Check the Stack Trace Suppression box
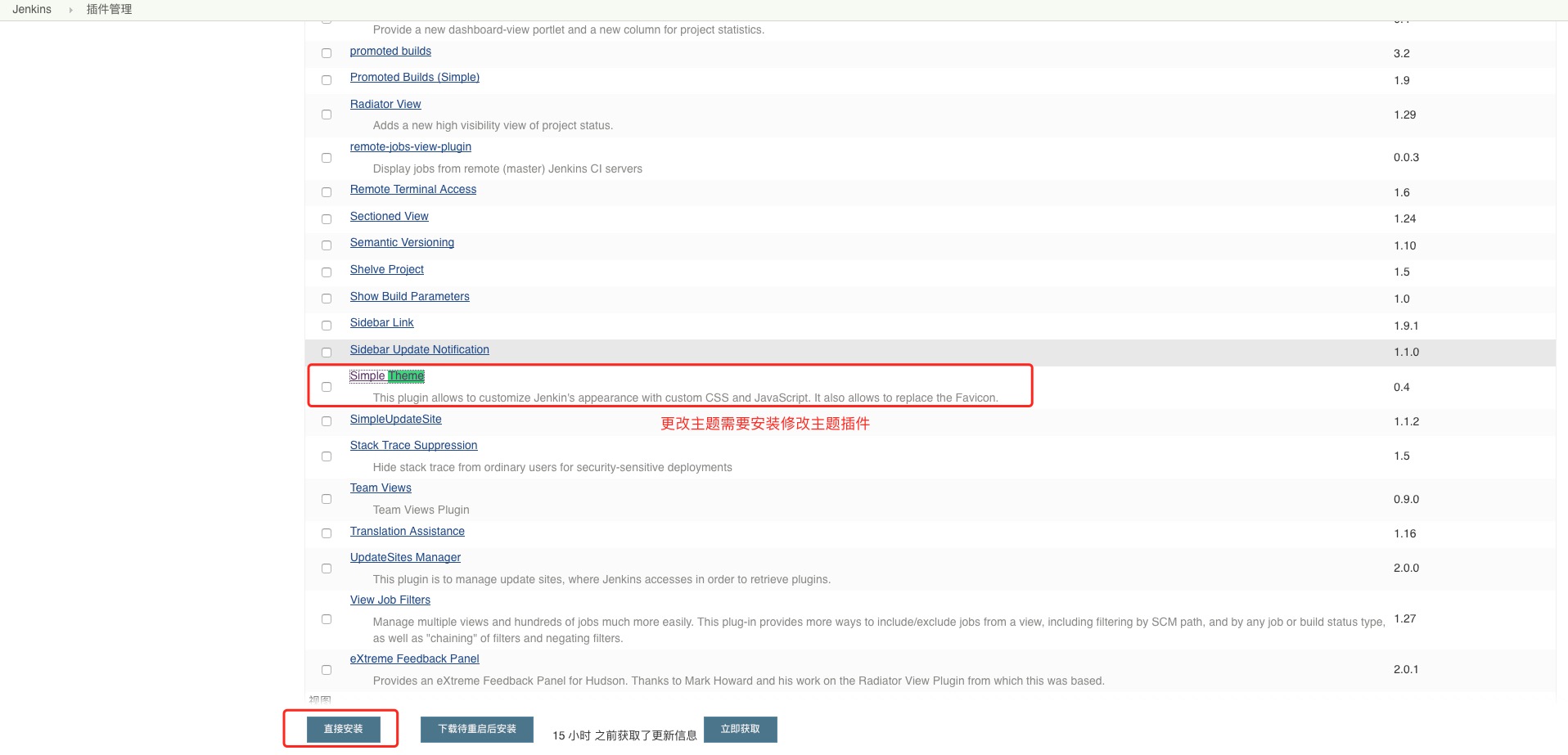This screenshot has width=1568, height=755. 327,456
